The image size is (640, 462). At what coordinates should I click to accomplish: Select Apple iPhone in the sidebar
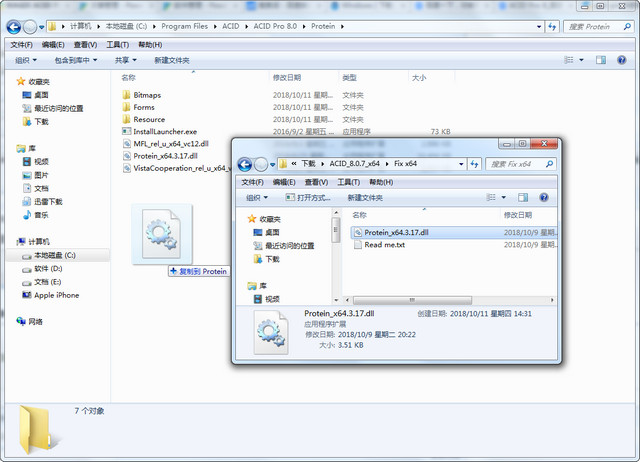(56, 295)
